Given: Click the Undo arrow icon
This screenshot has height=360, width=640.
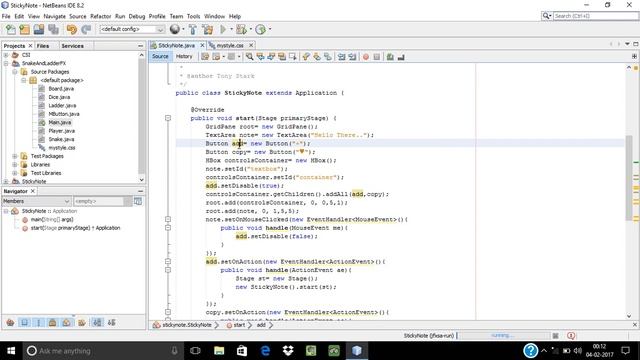Looking at the screenshot, I should click(x=72, y=29).
